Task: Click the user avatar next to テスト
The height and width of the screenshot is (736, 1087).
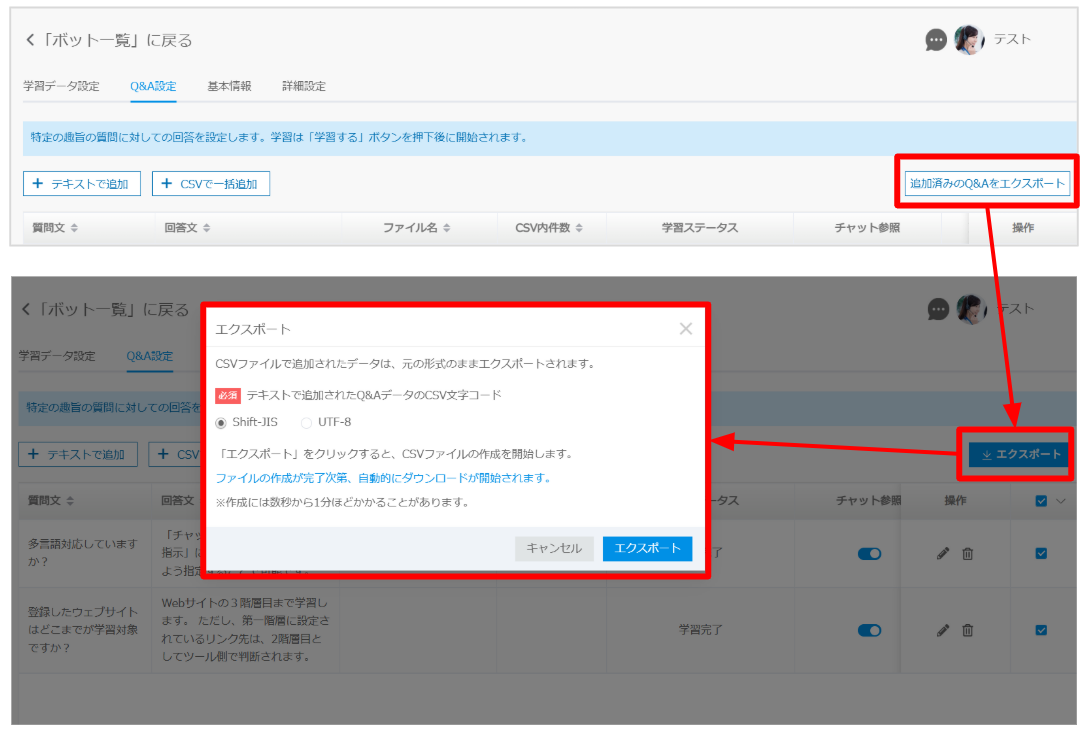Action: (969, 40)
